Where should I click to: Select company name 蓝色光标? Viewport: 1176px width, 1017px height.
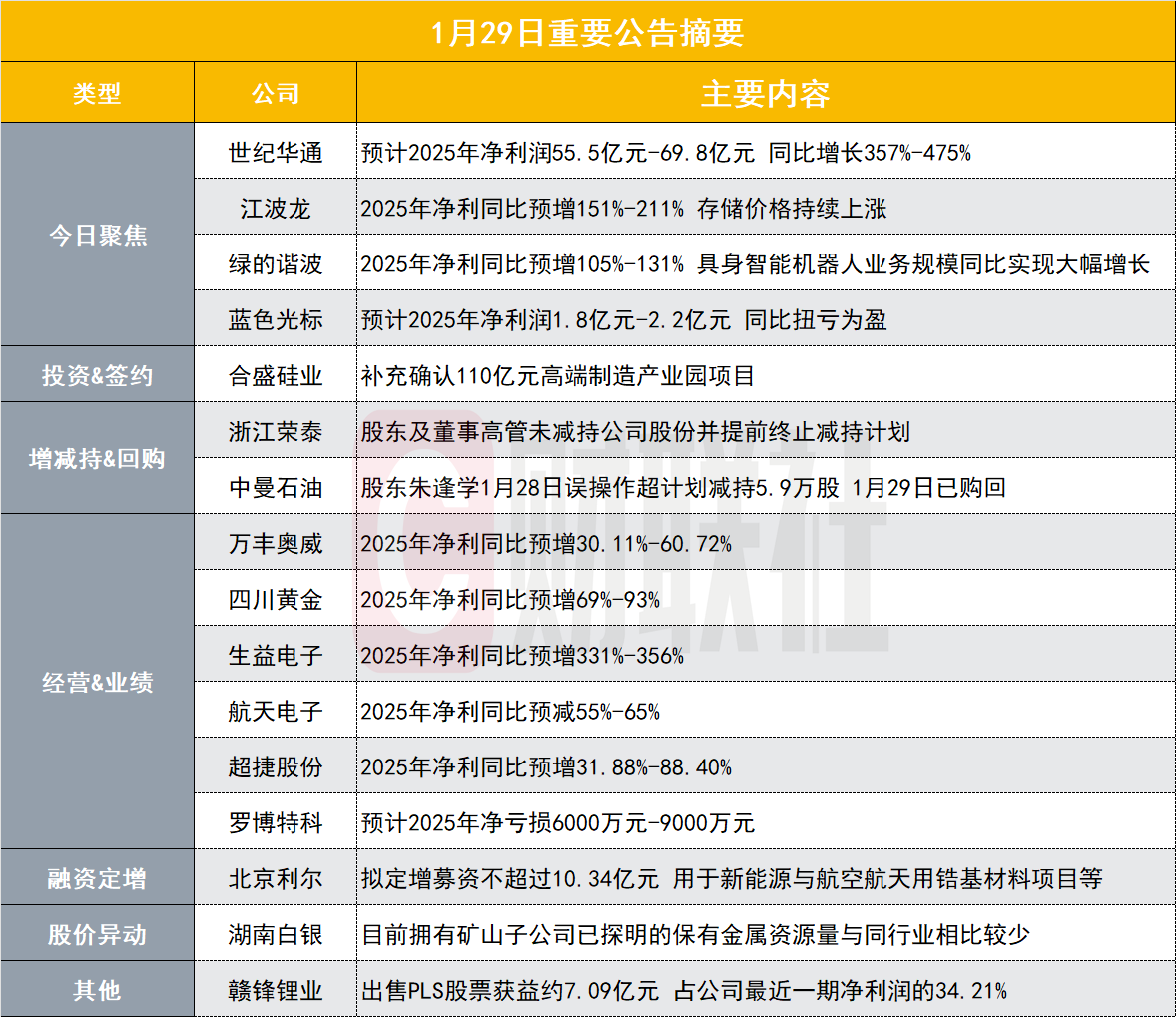point(276,319)
